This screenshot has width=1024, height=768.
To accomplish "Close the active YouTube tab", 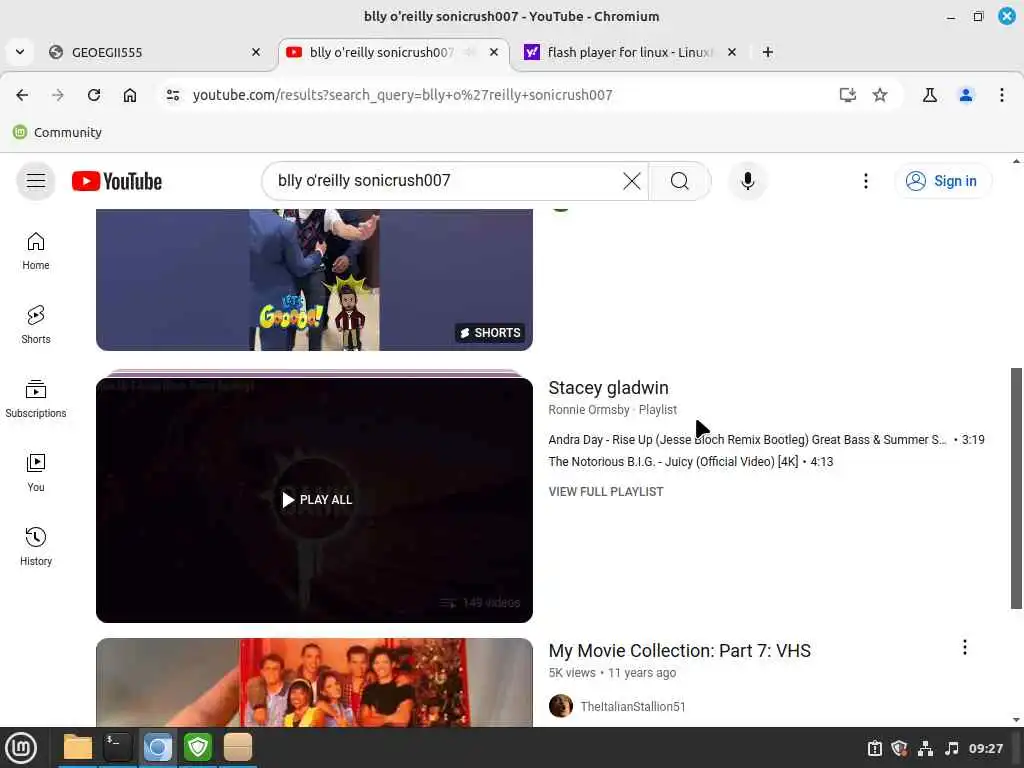I will coord(494,52).
